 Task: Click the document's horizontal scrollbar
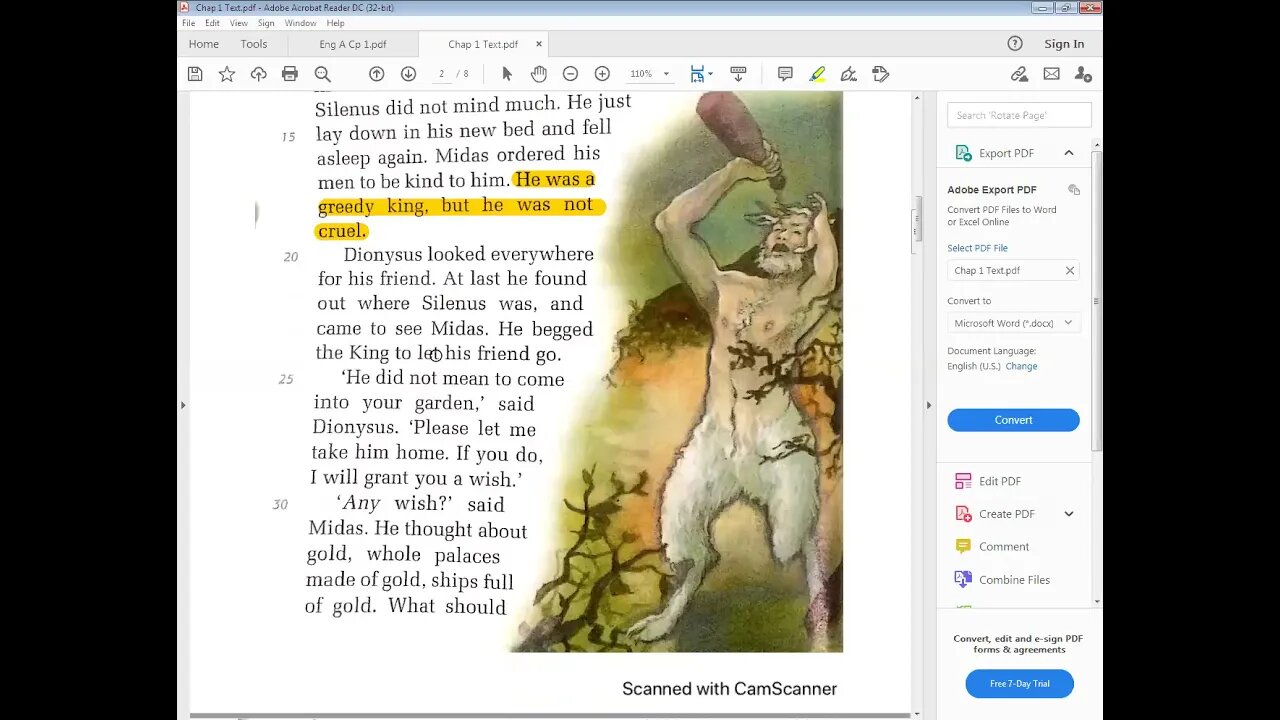click(550, 716)
